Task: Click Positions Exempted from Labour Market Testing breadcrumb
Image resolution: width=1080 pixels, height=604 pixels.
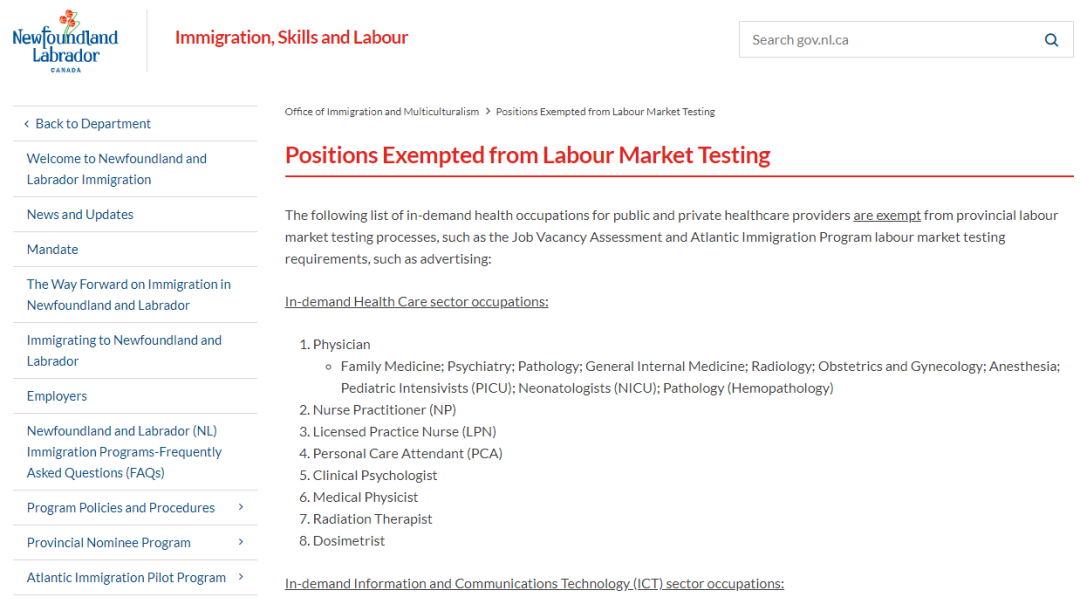Action: [x=605, y=112]
